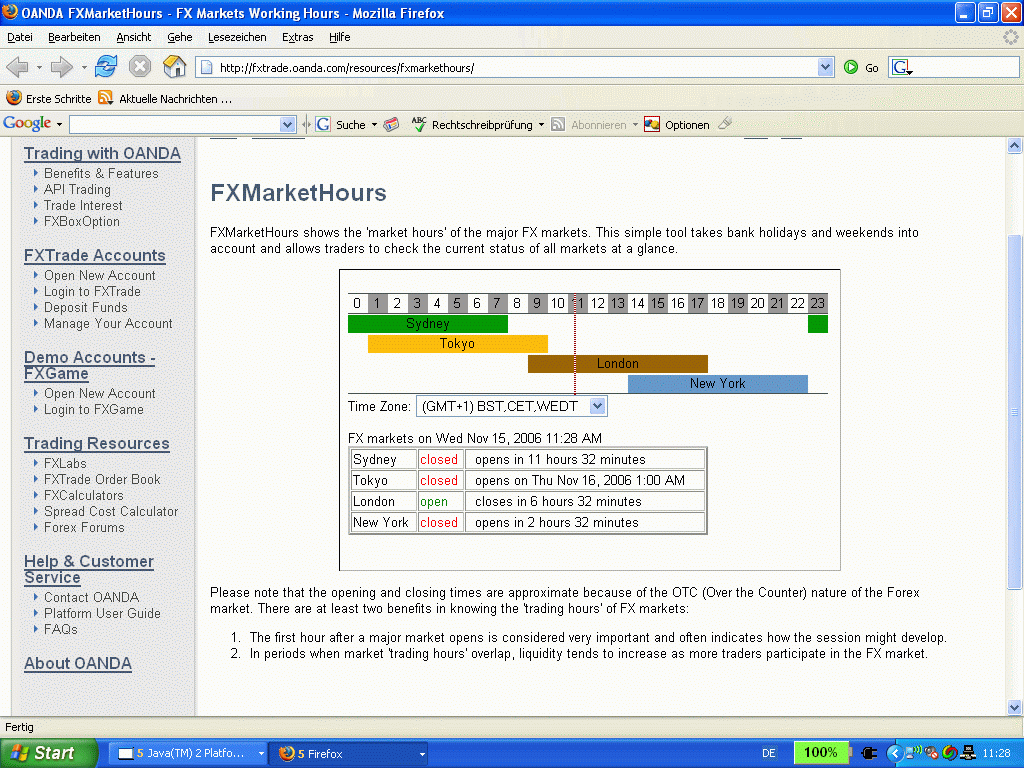Open the Abonnieren dropdown arrow
Image resolution: width=1024 pixels, height=768 pixels.
635,125
